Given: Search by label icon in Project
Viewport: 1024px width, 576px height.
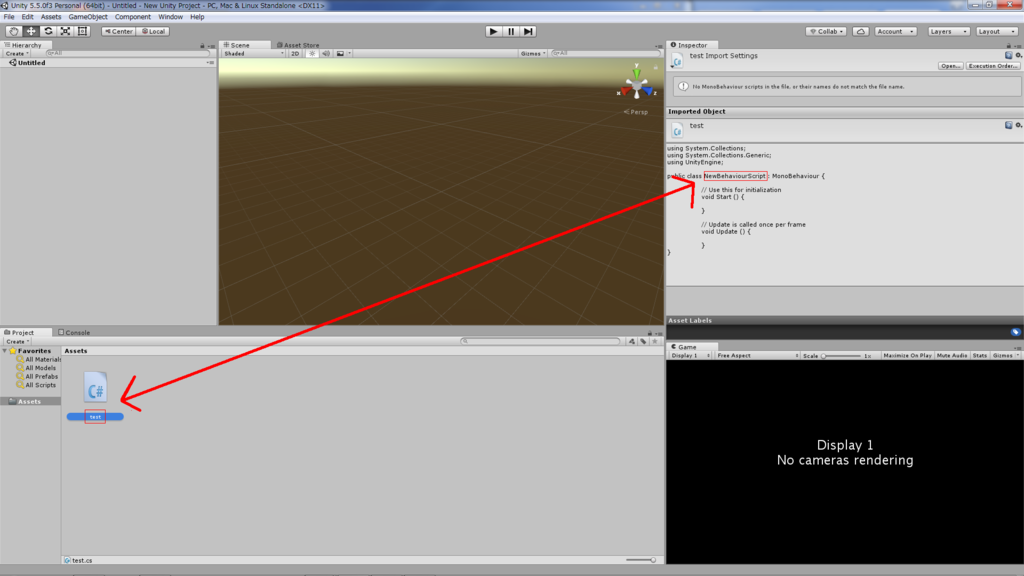Looking at the screenshot, I should click(x=643, y=342).
